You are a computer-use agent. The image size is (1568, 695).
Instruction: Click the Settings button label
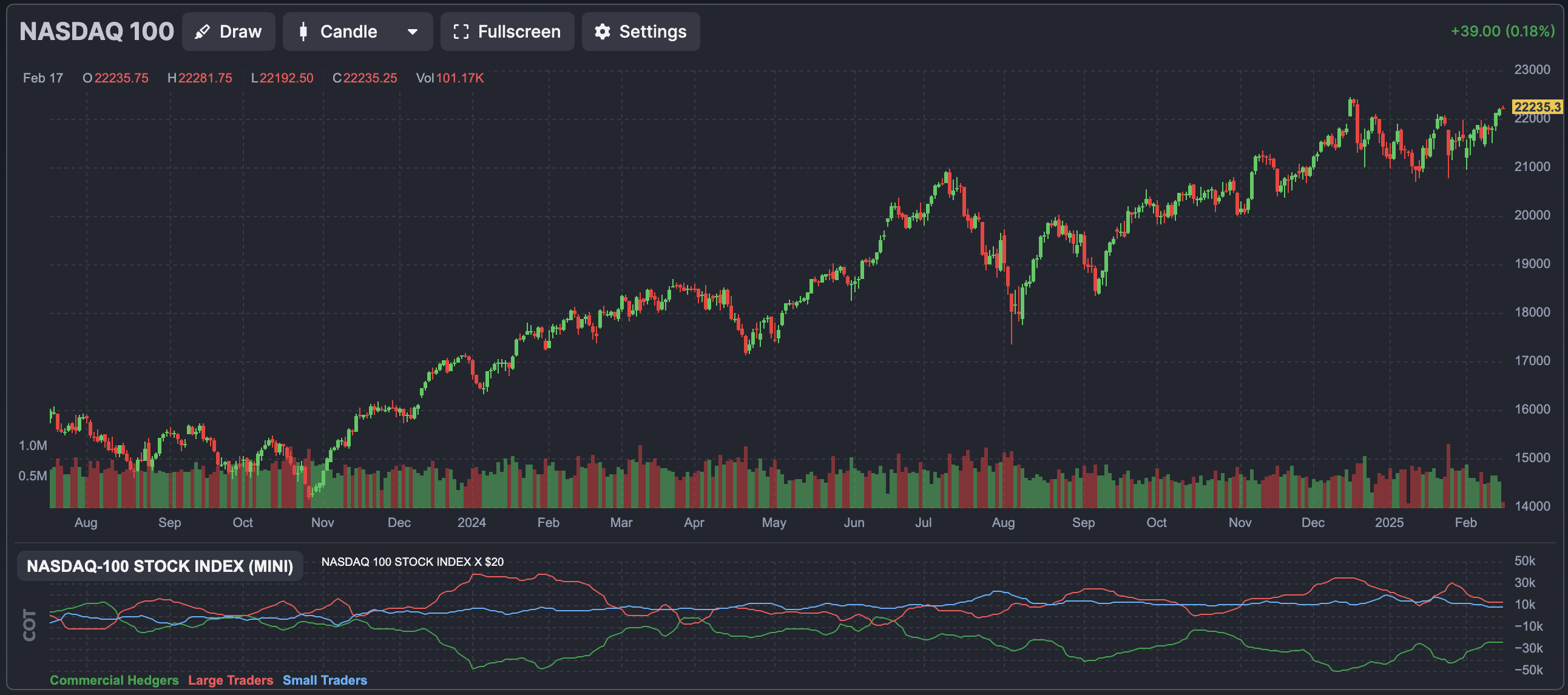(x=652, y=32)
